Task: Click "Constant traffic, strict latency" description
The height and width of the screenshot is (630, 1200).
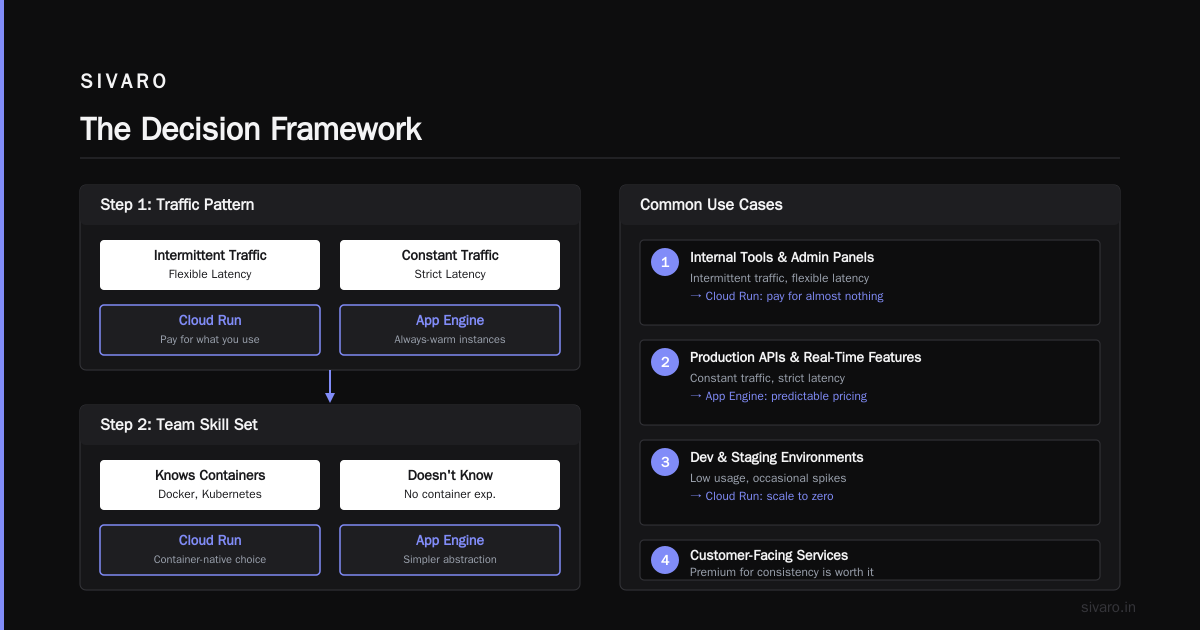Action: pyautogui.click(x=768, y=378)
